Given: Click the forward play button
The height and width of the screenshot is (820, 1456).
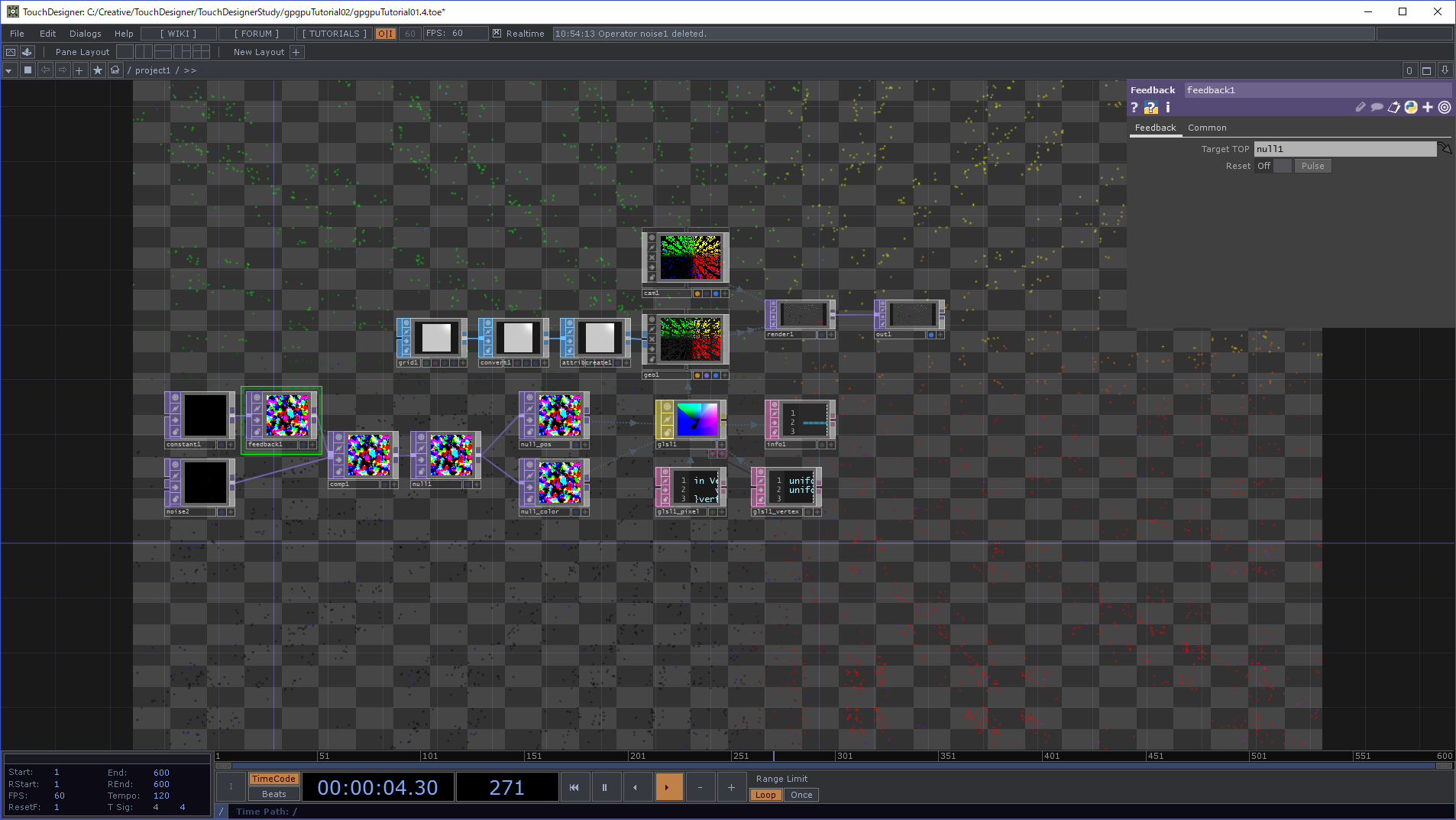Looking at the screenshot, I should (x=668, y=787).
